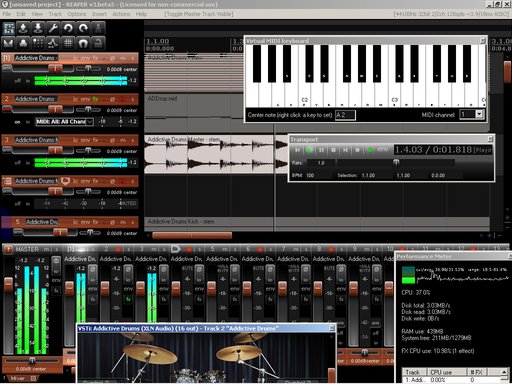Viewport: 512px width, 384px height.
Task: Mute the MASTER strip in mixer
Action: [46, 249]
